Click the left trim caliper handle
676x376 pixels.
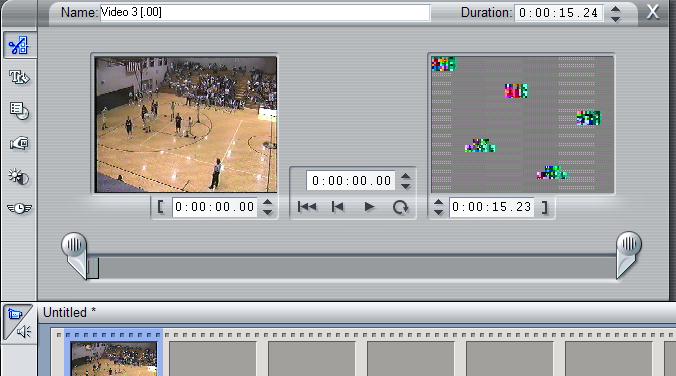click(x=75, y=254)
